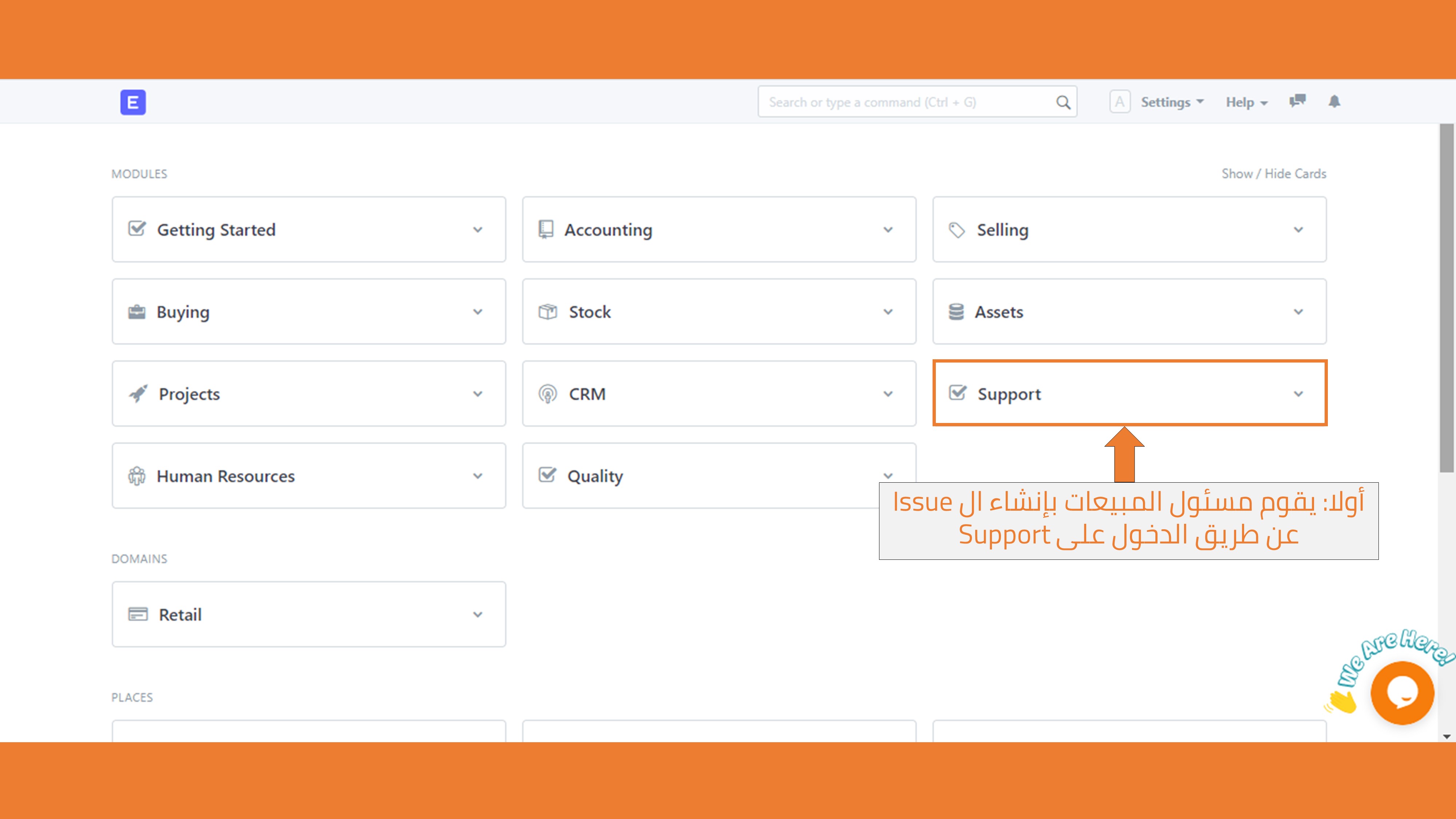Click the search magnifier icon
The height and width of the screenshot is (819, 1456).
tap(1063, 102)
